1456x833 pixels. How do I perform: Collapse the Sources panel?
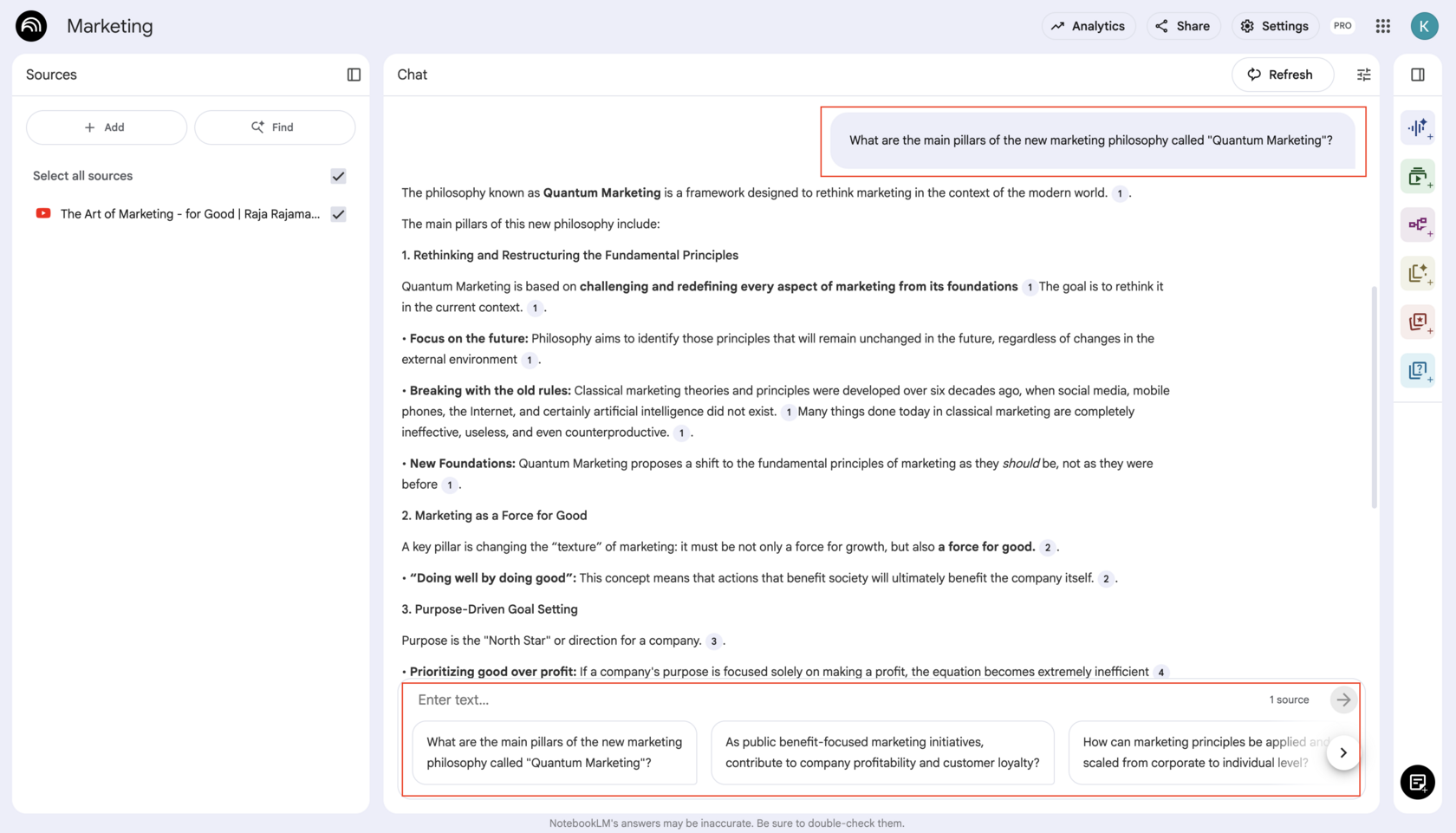point(354,75)
